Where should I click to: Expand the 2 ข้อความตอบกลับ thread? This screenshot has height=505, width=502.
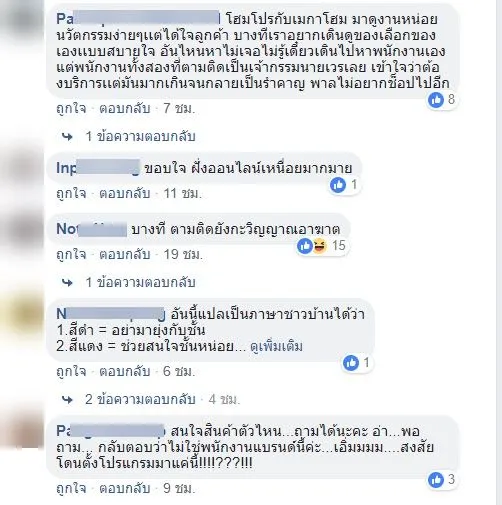click(x=140, y=399)
